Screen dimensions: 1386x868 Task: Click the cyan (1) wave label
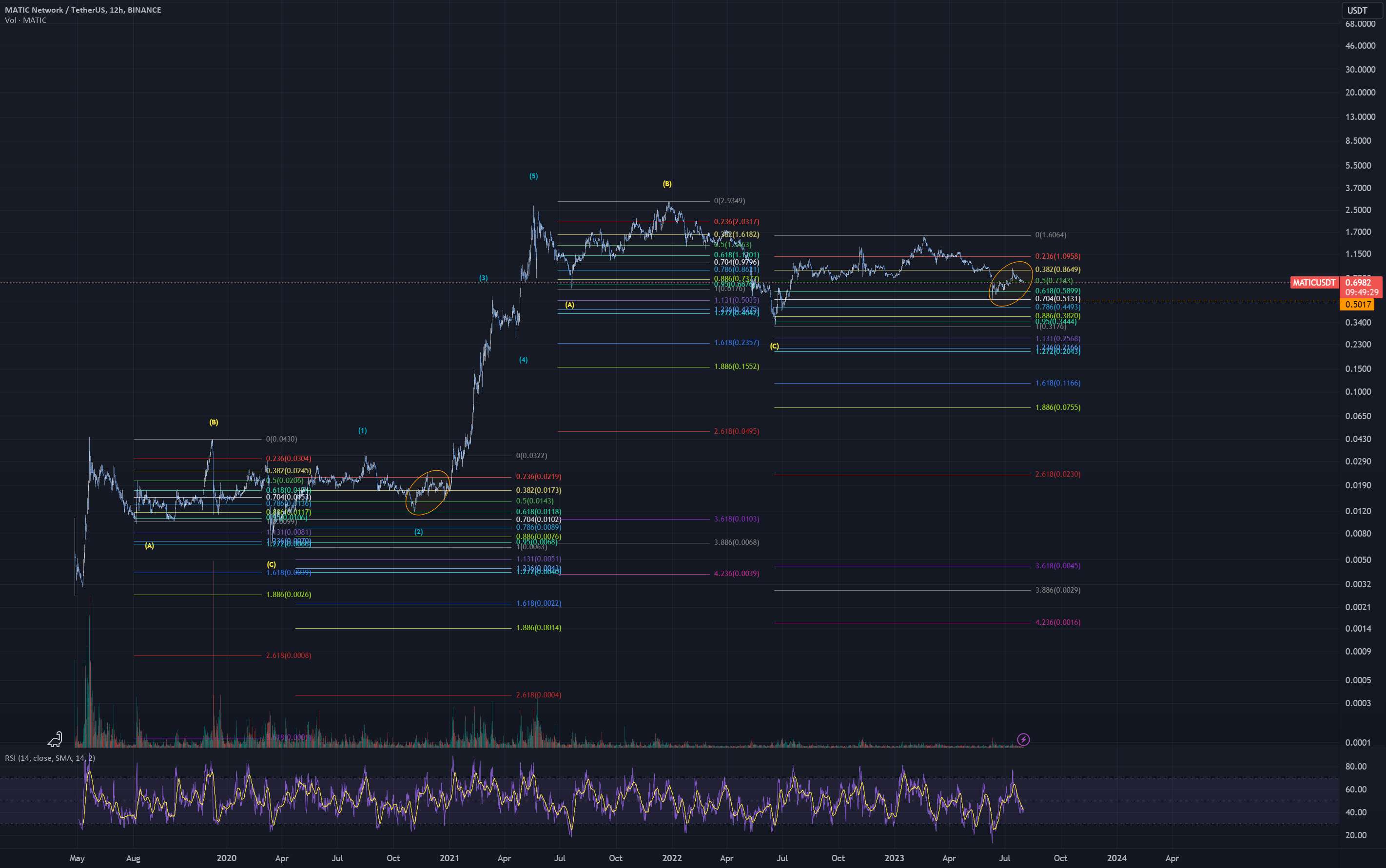pyautogui.click(x=362, y=430)
